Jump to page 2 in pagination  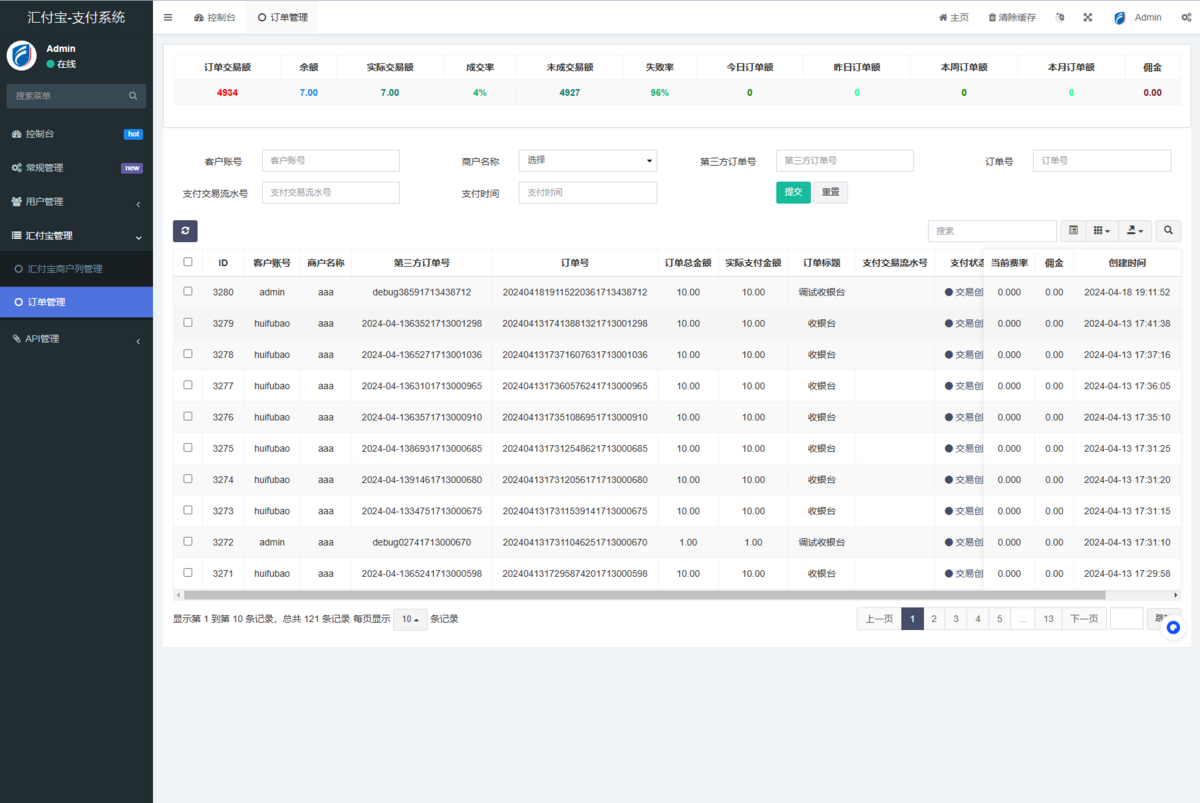coord(934,619)
